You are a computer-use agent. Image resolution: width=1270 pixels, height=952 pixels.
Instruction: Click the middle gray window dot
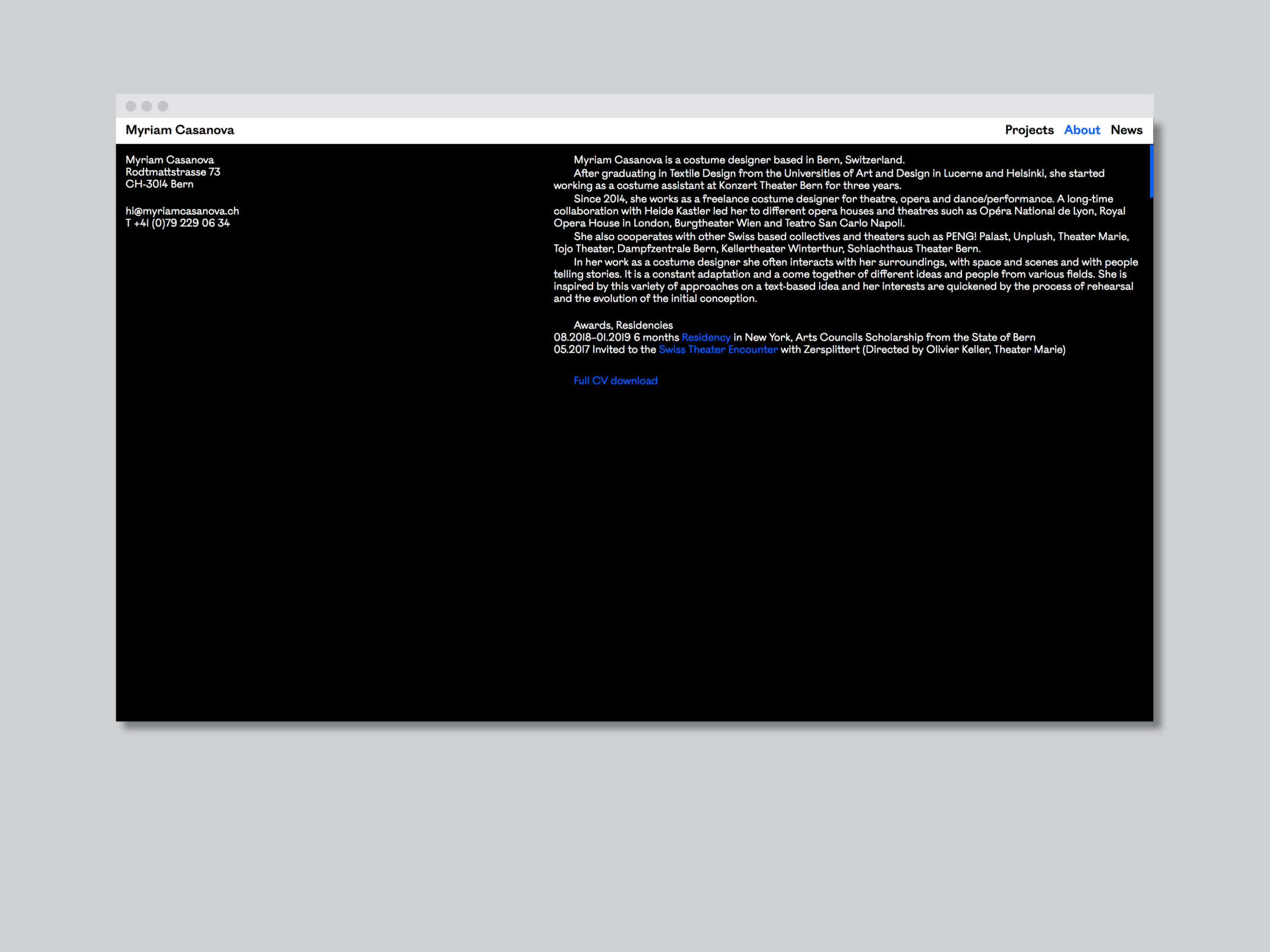click(147, 106)
